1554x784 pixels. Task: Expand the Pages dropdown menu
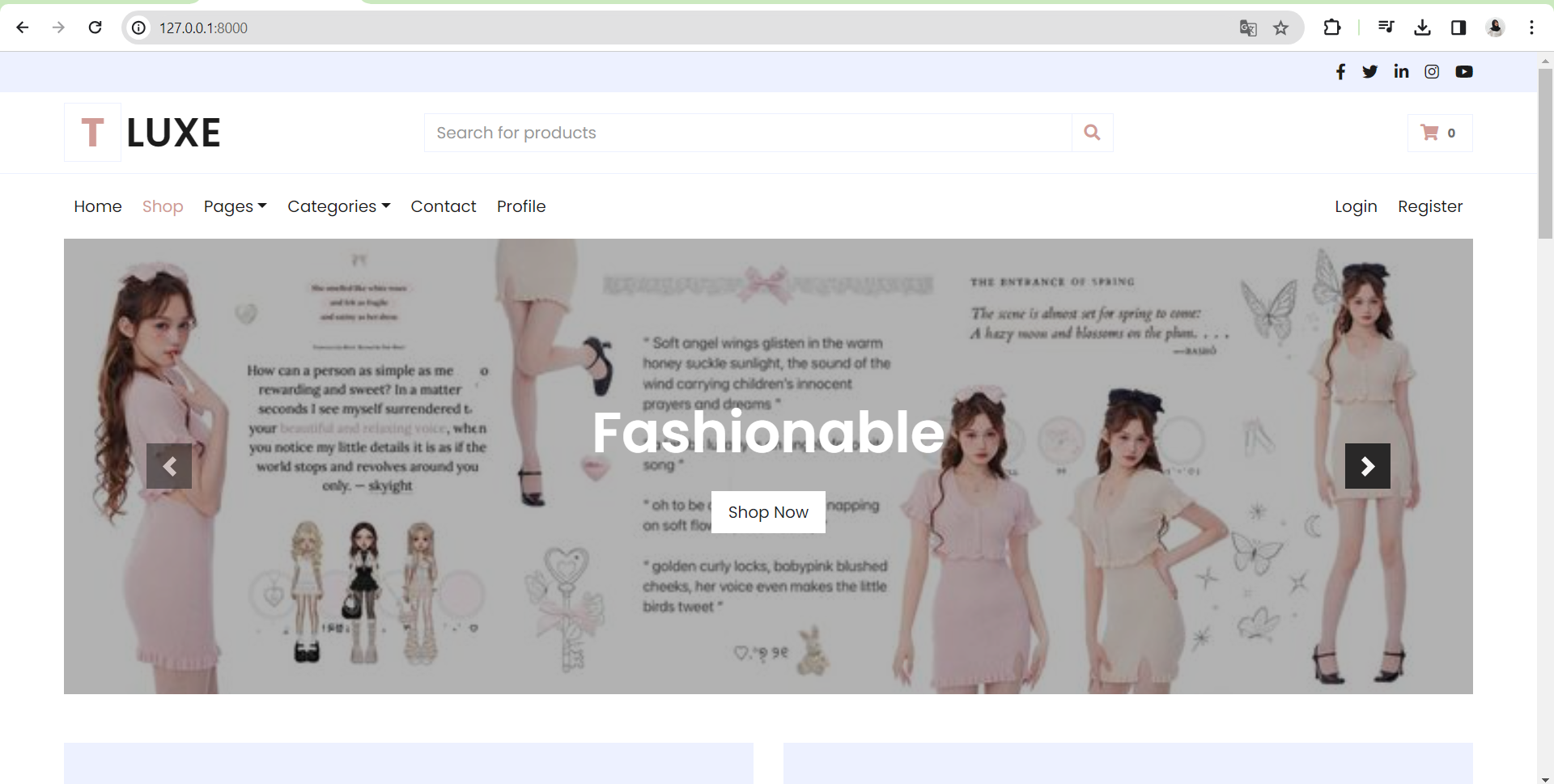point(235,206)
